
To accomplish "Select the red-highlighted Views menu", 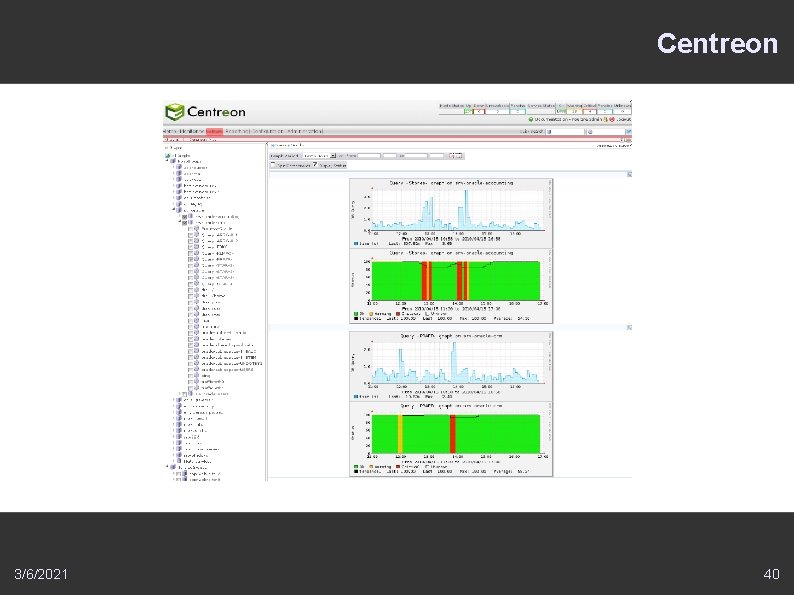I will (x=215, y=131).
